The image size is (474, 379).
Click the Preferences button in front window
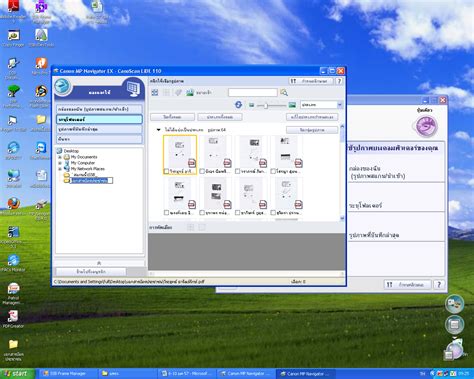point(311,81)
